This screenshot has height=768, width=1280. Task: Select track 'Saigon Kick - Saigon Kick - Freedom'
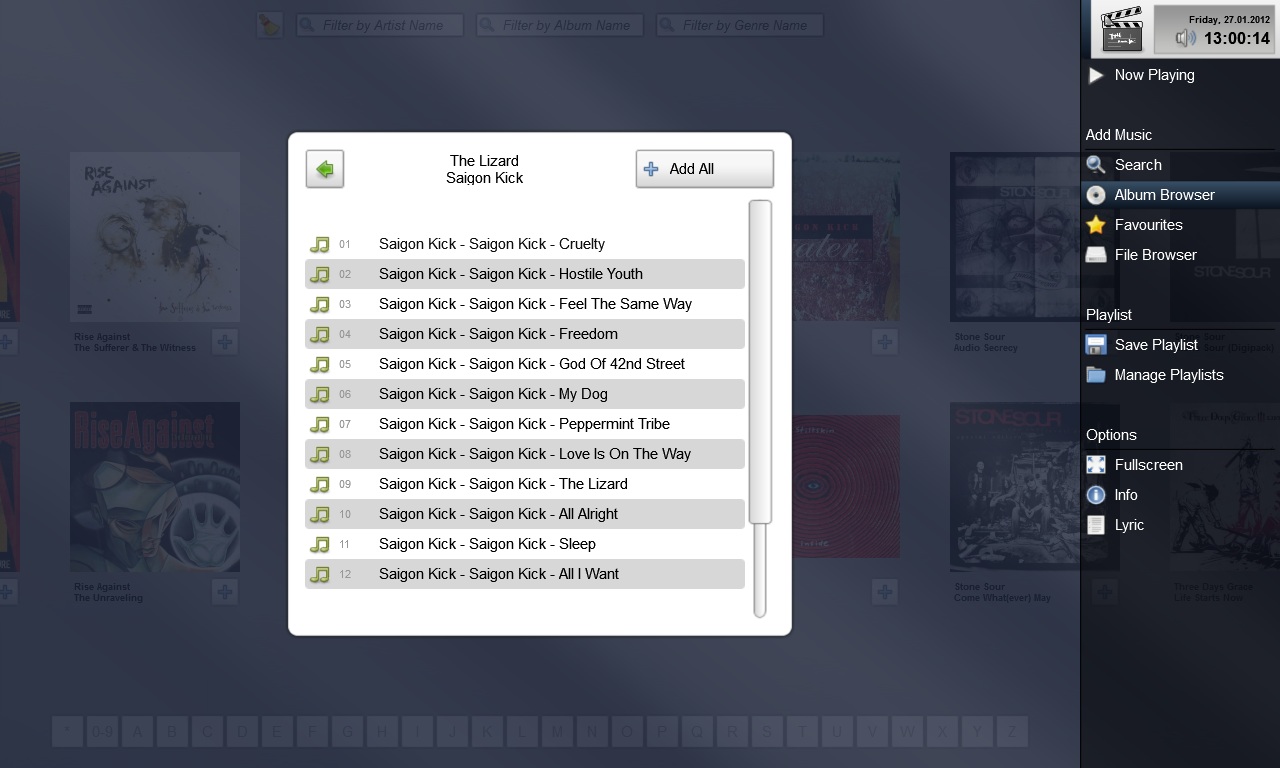(525, 334)
